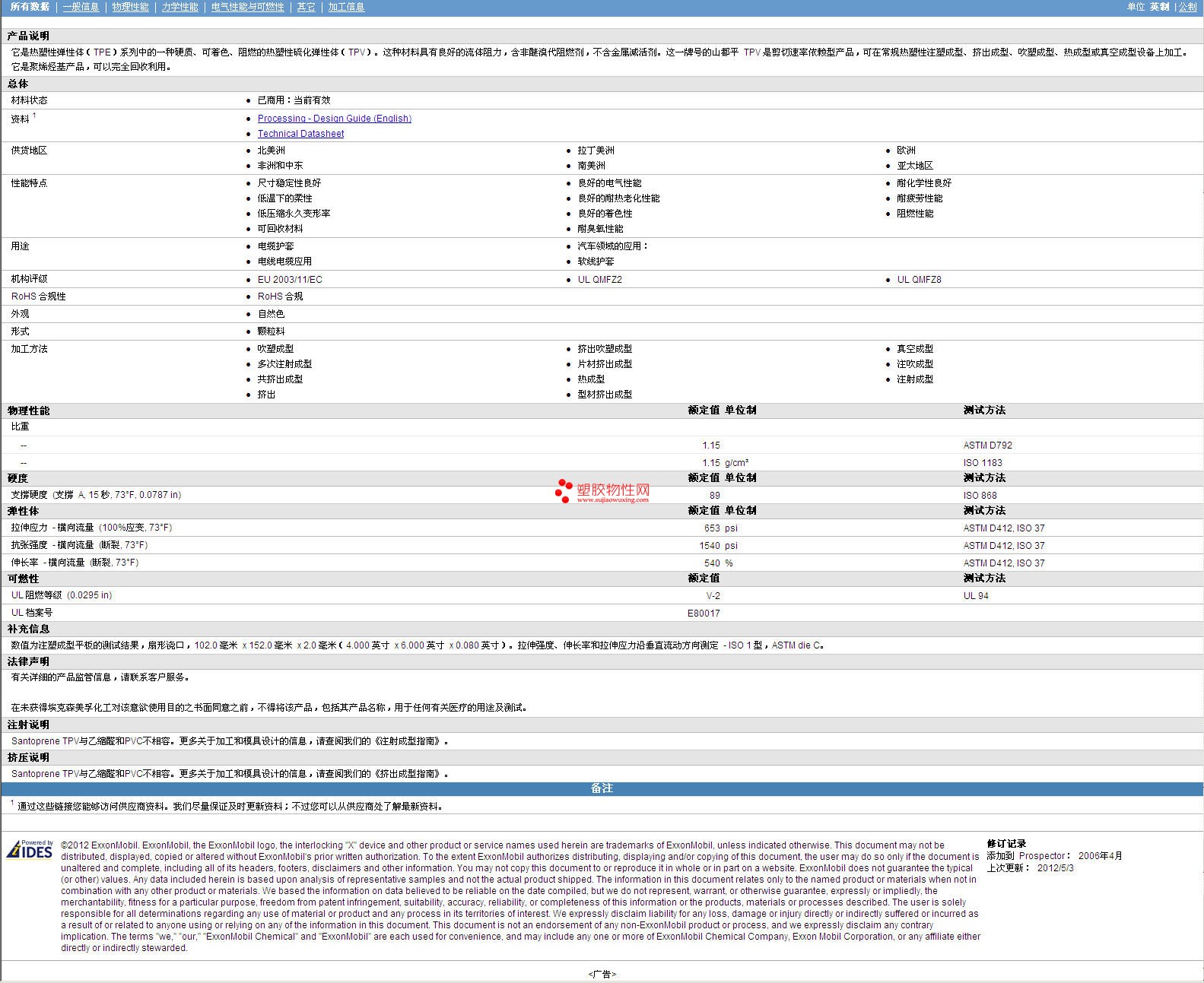Switch to the 其它 tab
The image size is (1204, 983).
tap(306, 7)
